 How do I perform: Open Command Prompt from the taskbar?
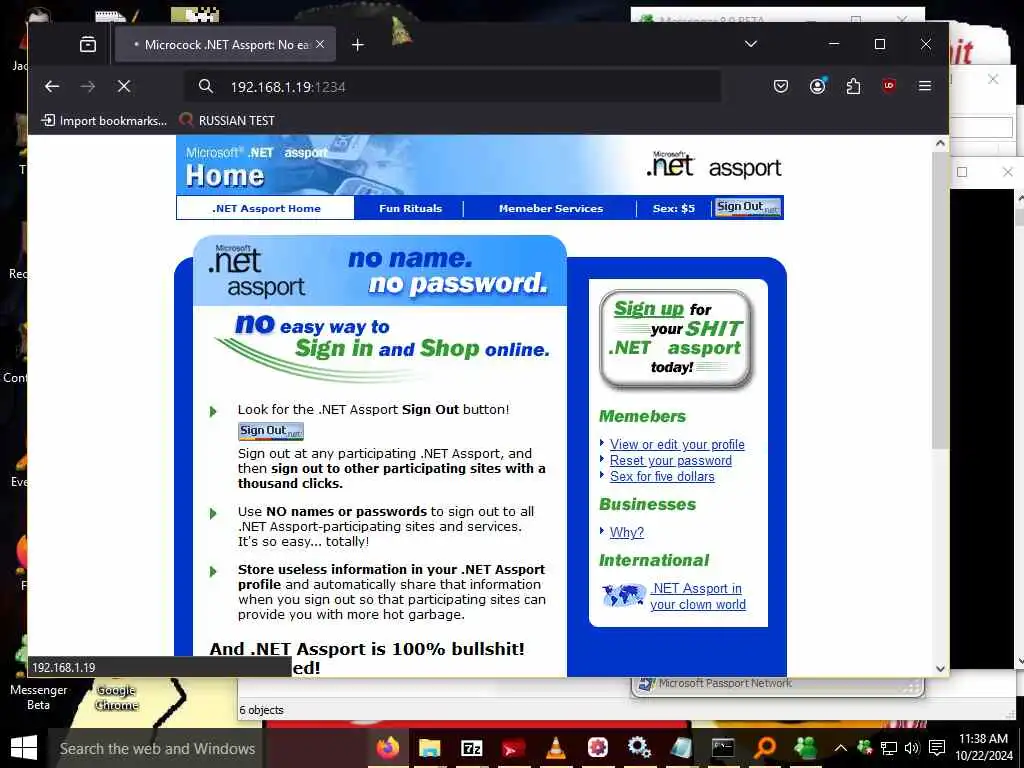pyautogui.click(x=722, y=747)
